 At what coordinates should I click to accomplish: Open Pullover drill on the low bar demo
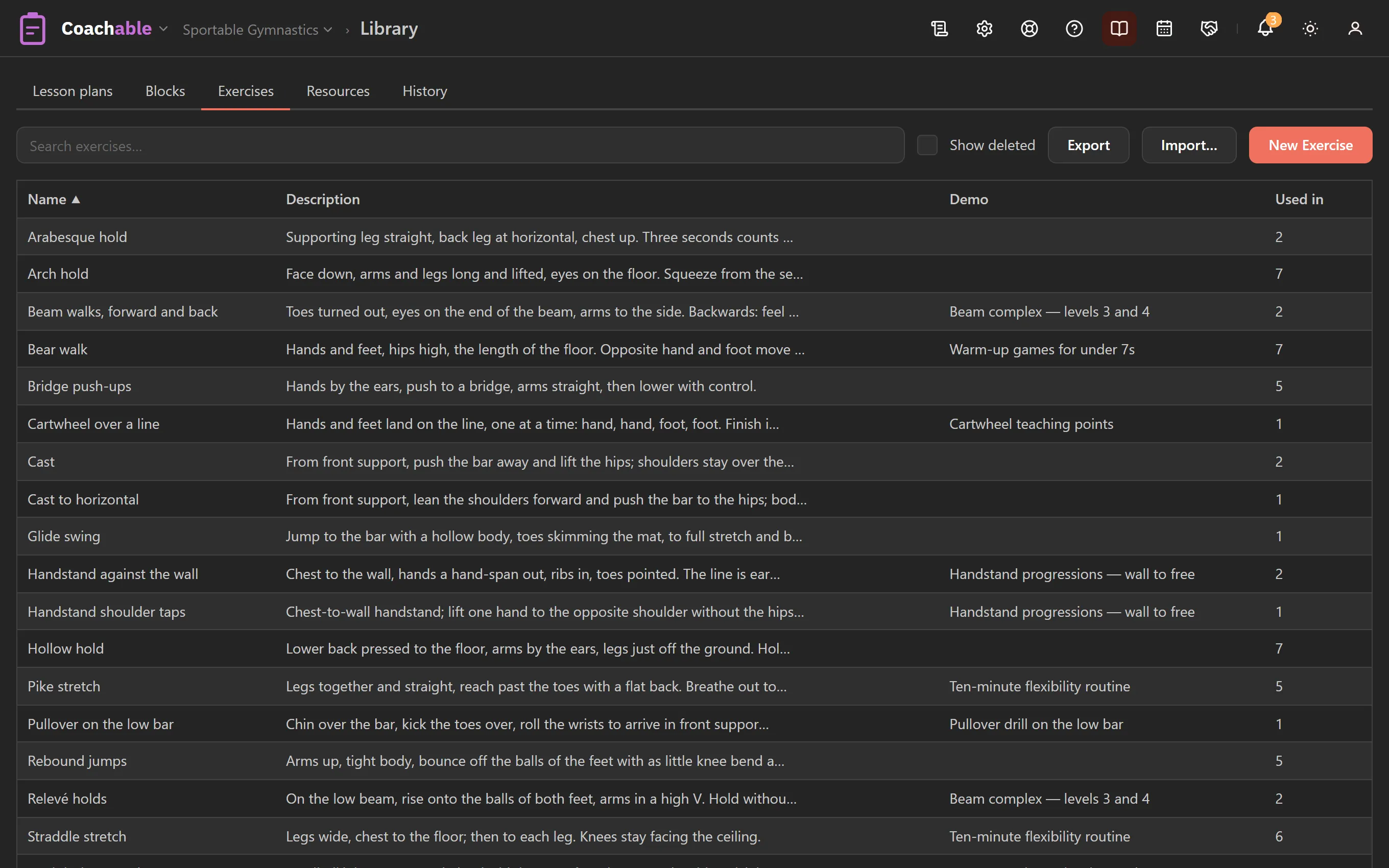pos(1036,724)
